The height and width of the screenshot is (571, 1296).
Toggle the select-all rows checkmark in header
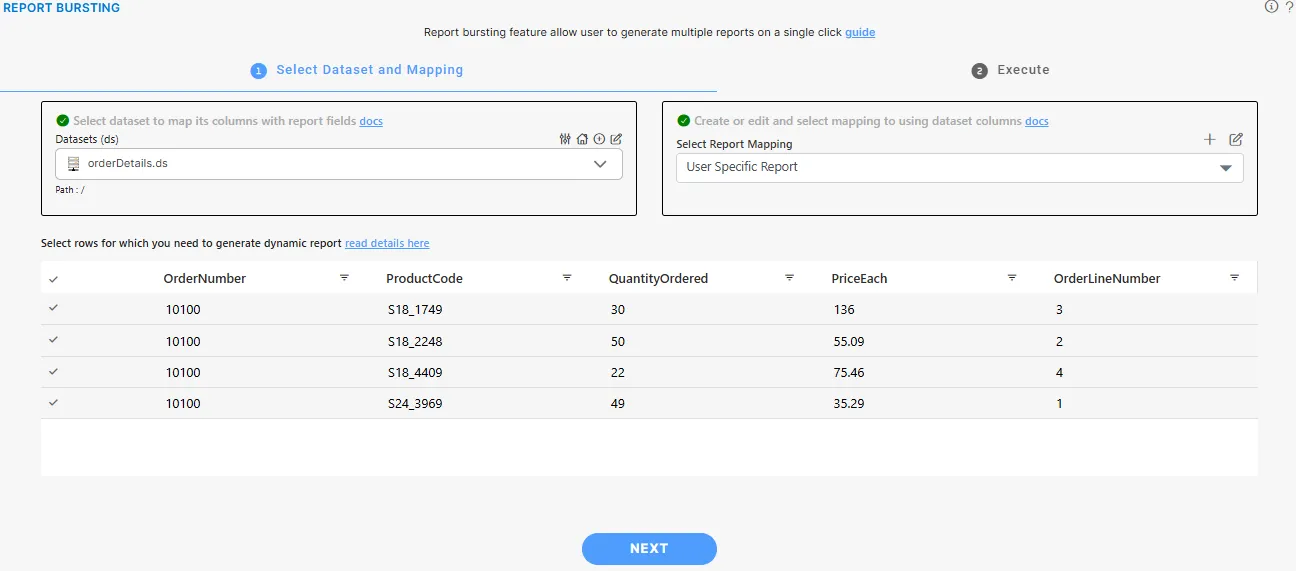53,279
